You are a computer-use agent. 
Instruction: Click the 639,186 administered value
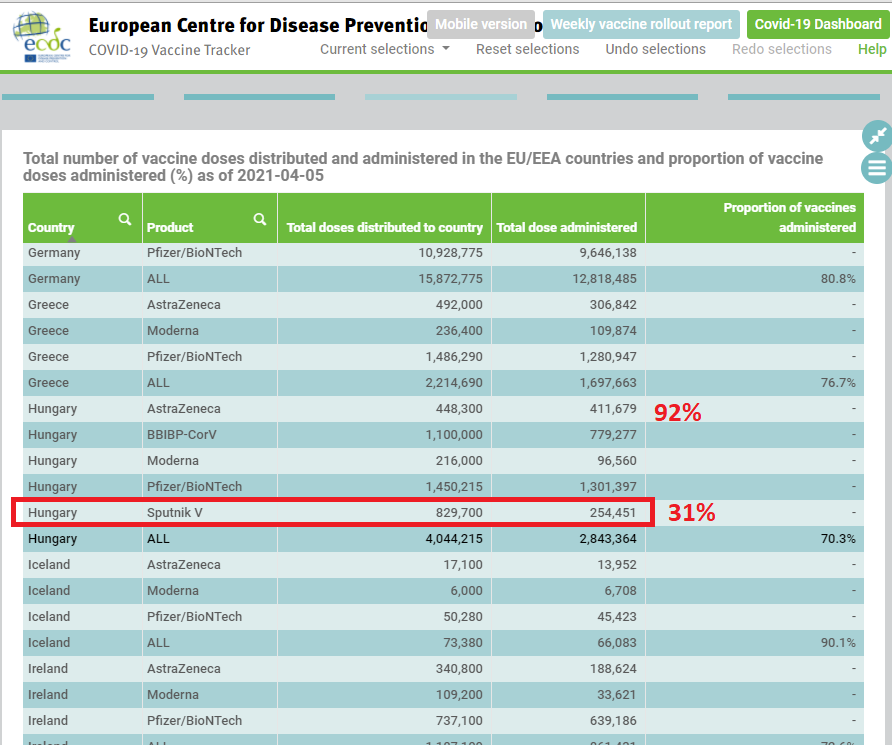tap(613, 721)
